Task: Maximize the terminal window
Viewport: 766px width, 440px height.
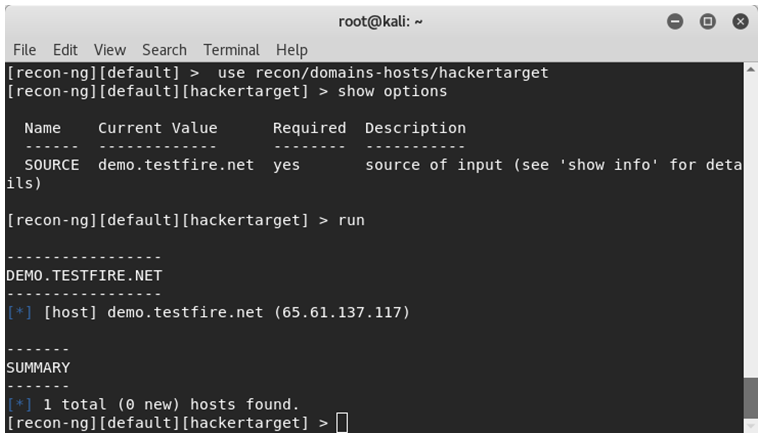Action: tap(707, 21)
